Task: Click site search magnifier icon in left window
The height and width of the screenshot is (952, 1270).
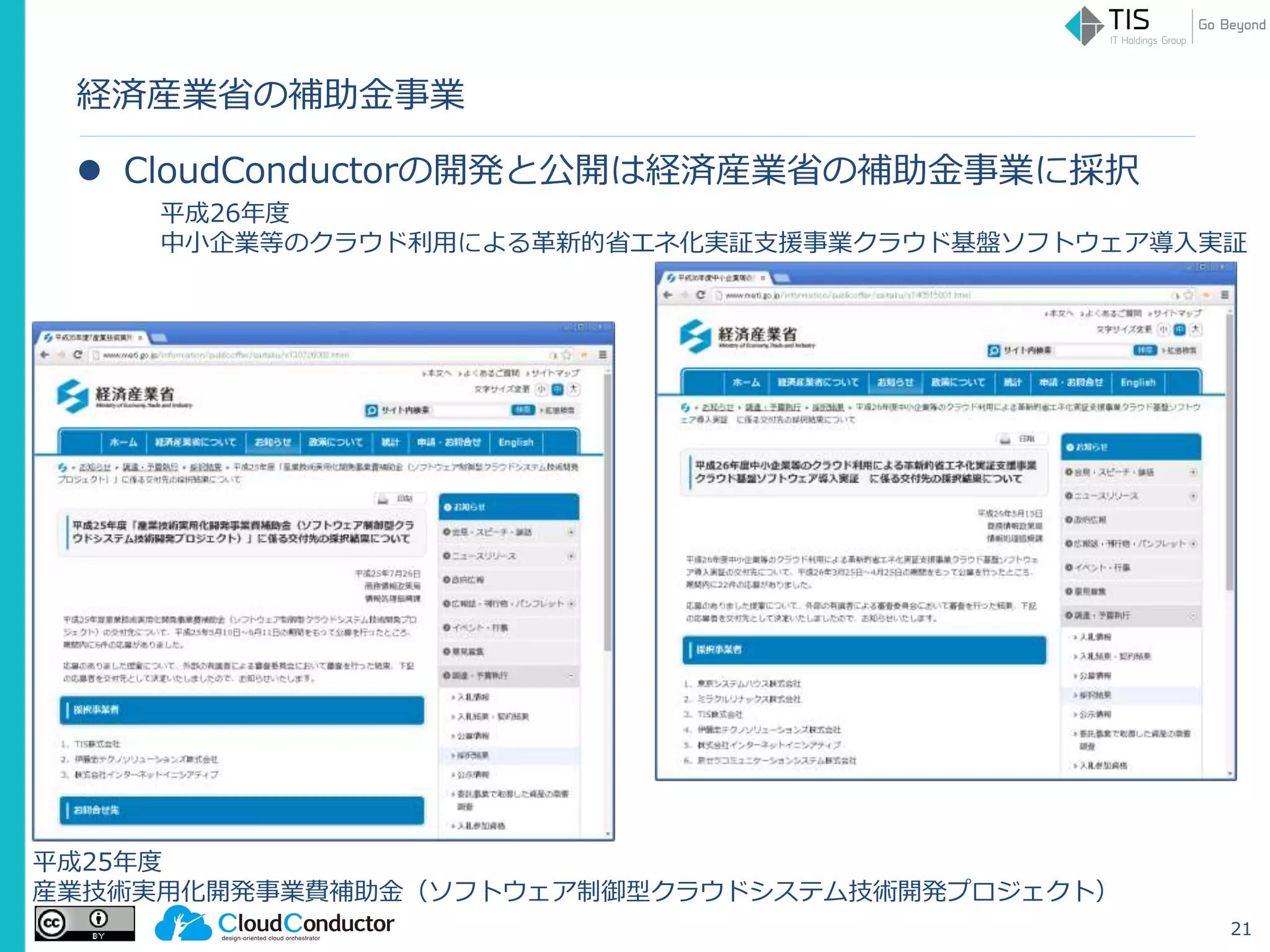Action: [x=371, y=410]
